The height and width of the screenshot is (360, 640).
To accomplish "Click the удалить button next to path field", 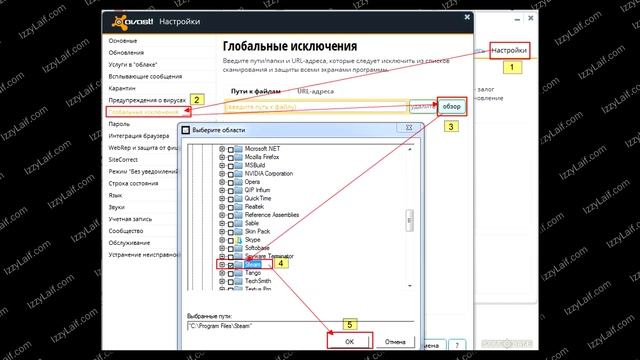I will coord(423,107).
